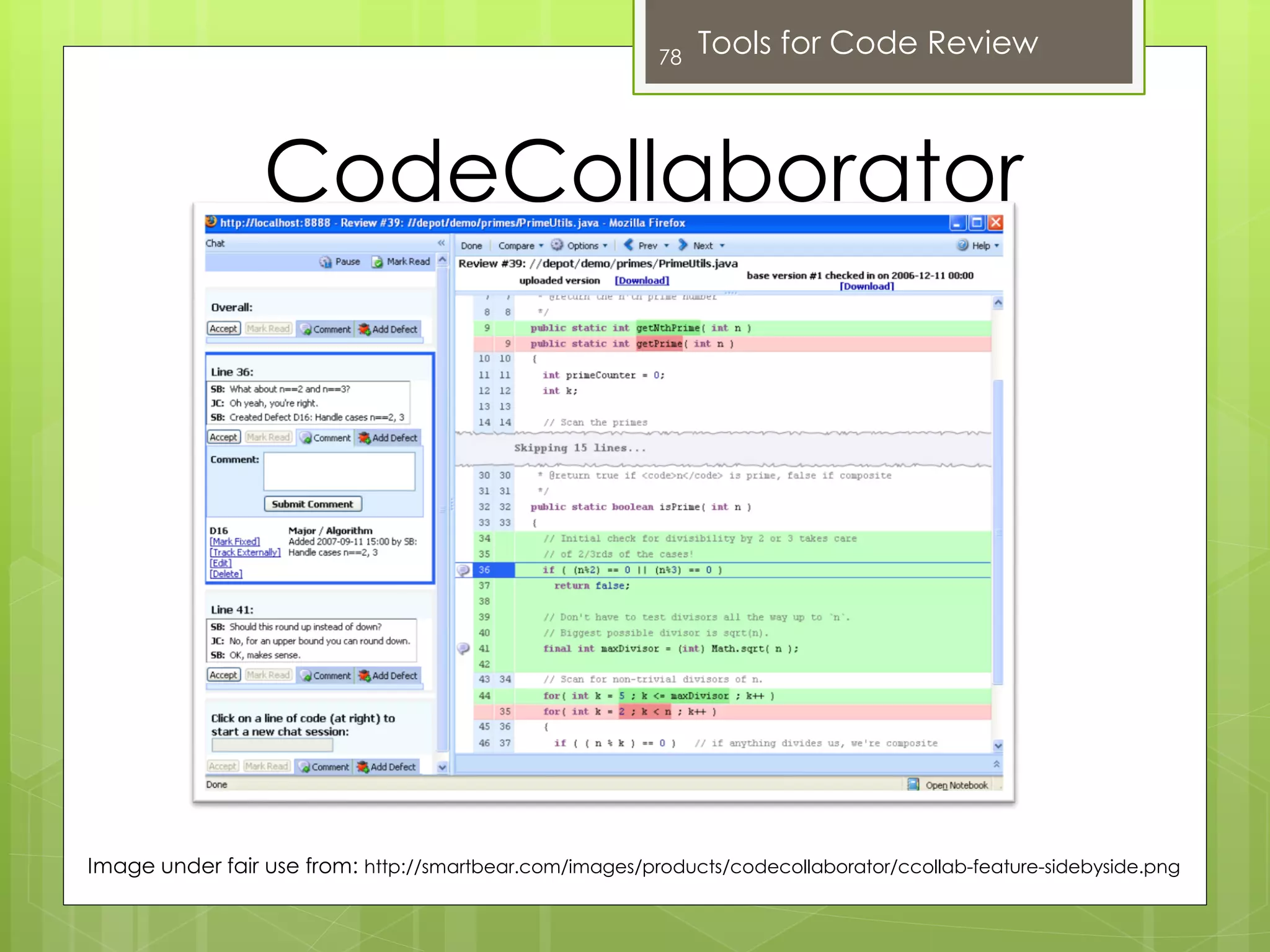This screenshot has width=1270, height=952.
Task: Click Add Defect in new chat section
Action: click(x=386, y=767)
